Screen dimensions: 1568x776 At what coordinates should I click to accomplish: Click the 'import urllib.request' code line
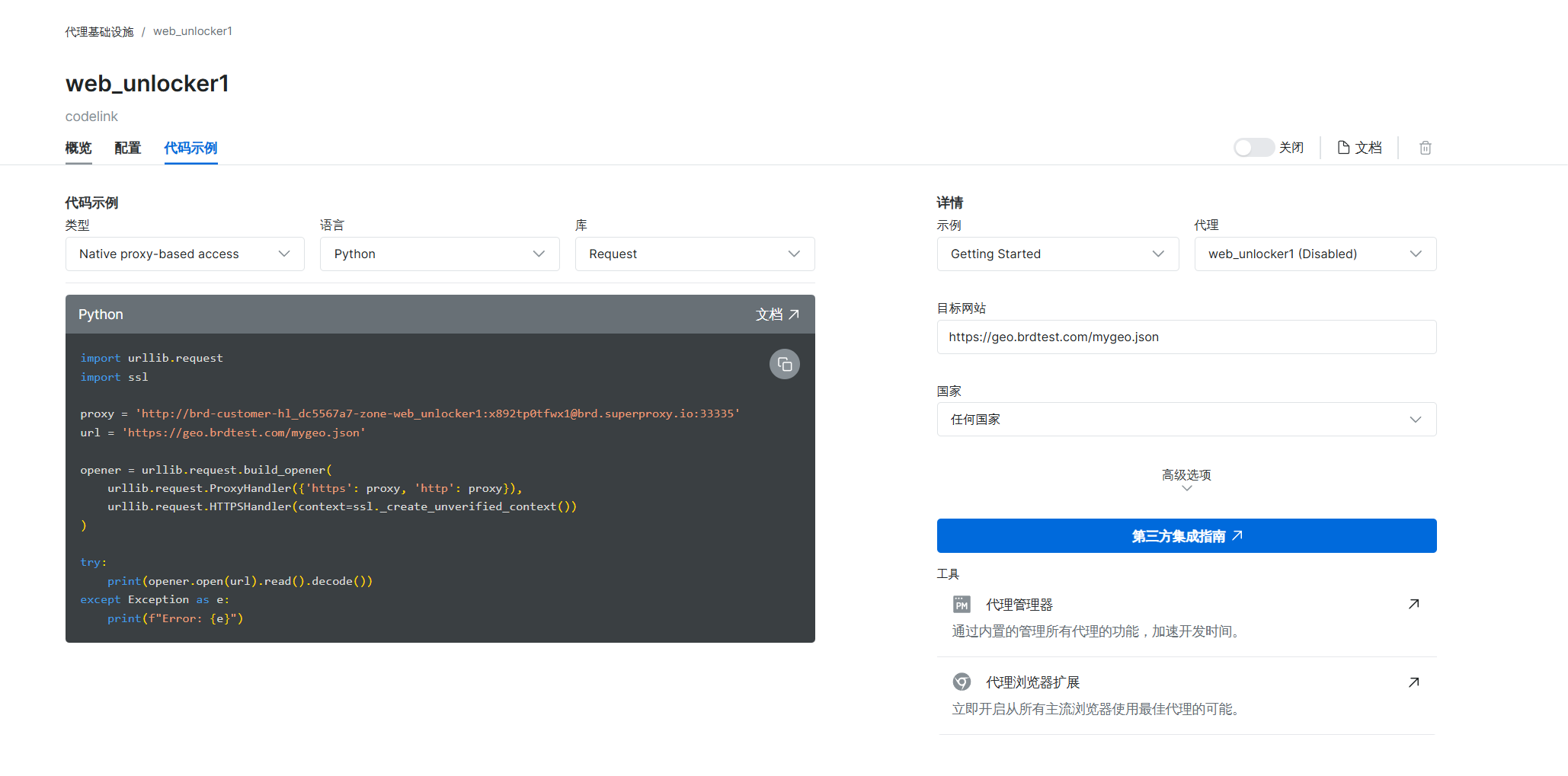152,358
